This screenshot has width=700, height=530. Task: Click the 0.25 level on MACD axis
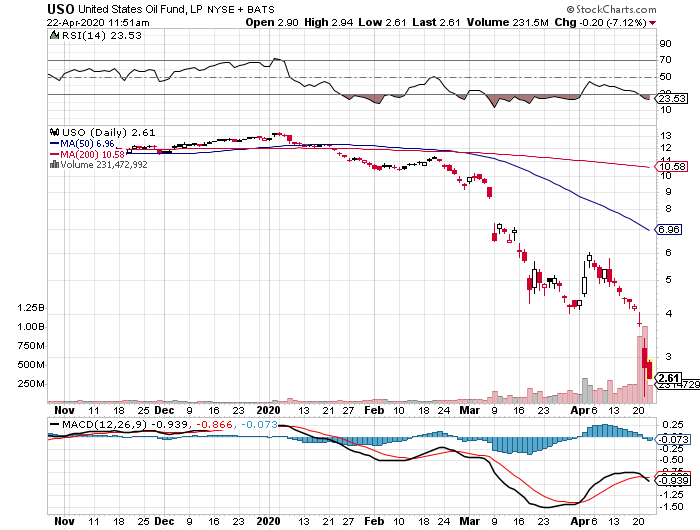click(x=673, y=424)
